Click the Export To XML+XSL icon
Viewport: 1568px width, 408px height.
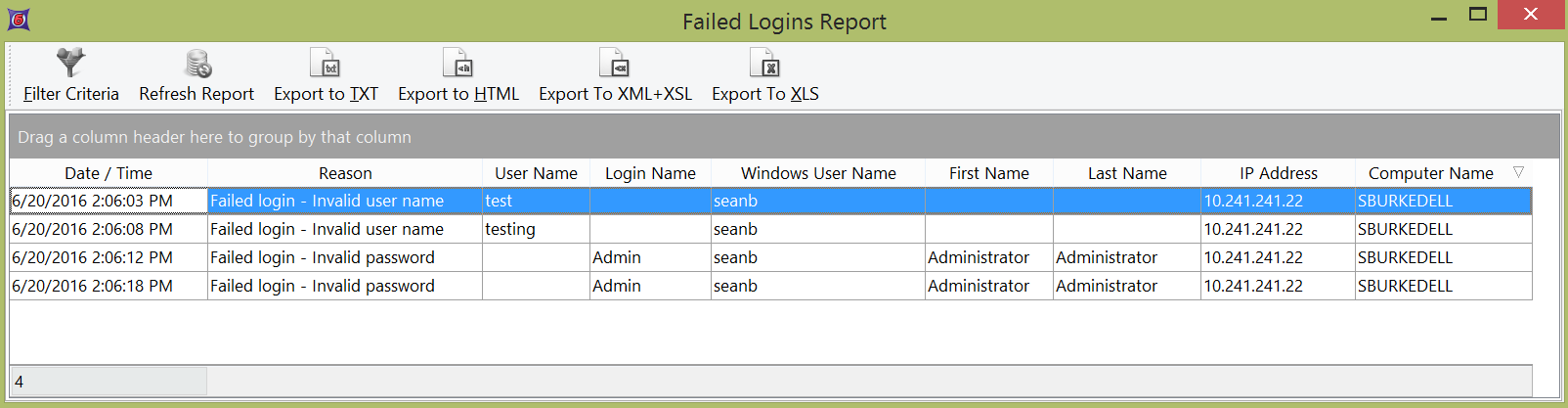tap(615, 64)
